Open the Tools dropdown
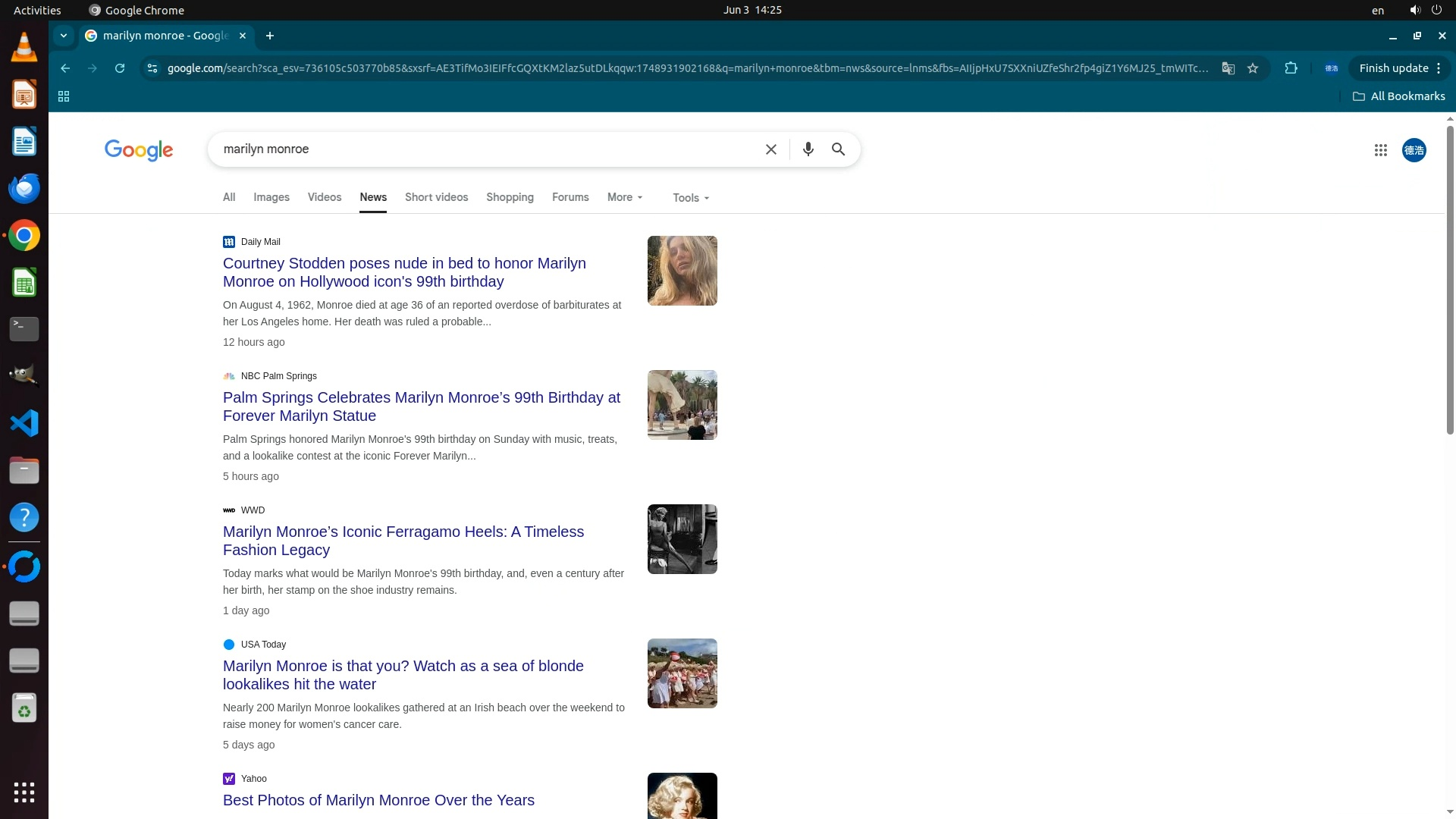The width and height of the screenshot is (1456, 819). (690, 198)
